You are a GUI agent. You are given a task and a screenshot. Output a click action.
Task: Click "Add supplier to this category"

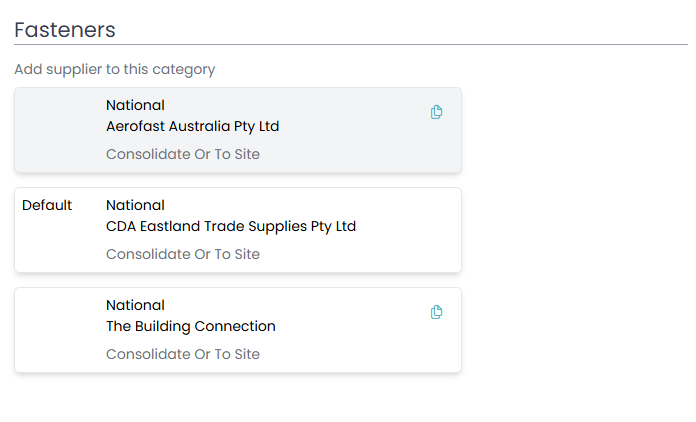coord(115,70)
